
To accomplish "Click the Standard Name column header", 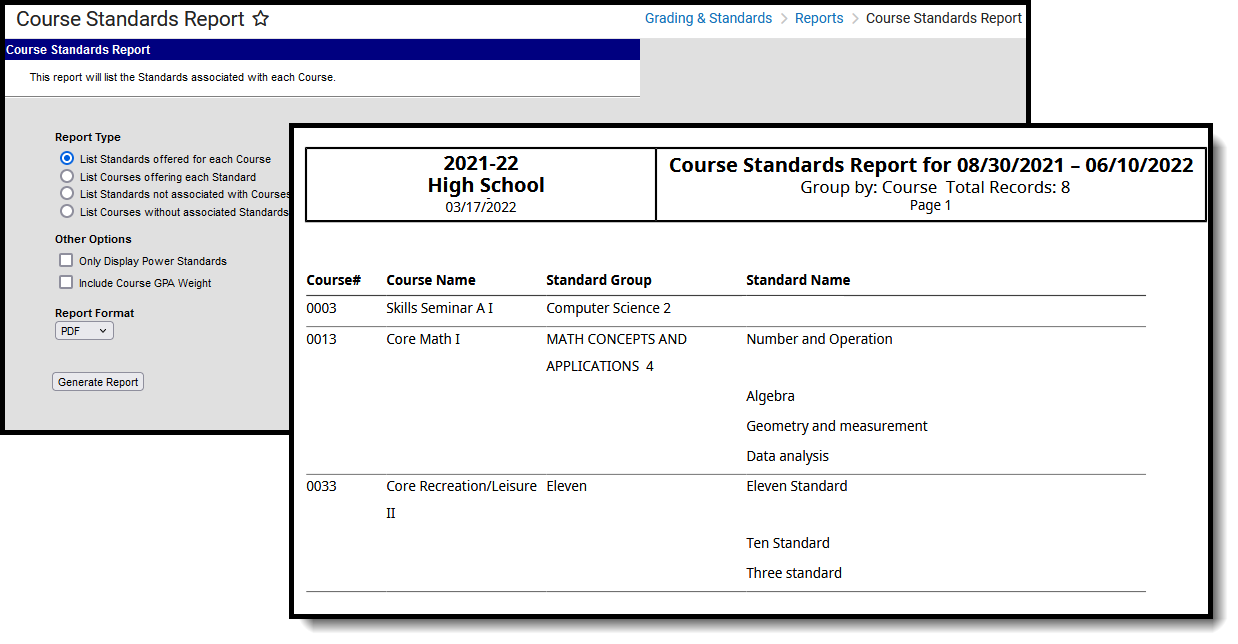I will [798, 280].
